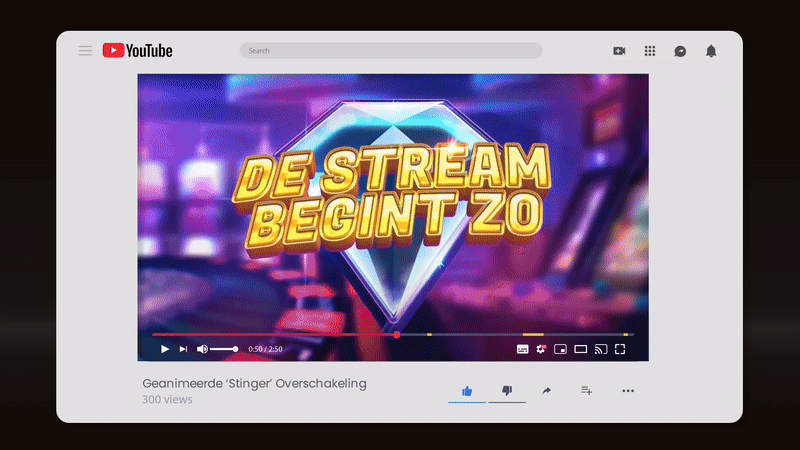Switch to theater mode
This screenshot has width=800, height=450.
(581, 349)
